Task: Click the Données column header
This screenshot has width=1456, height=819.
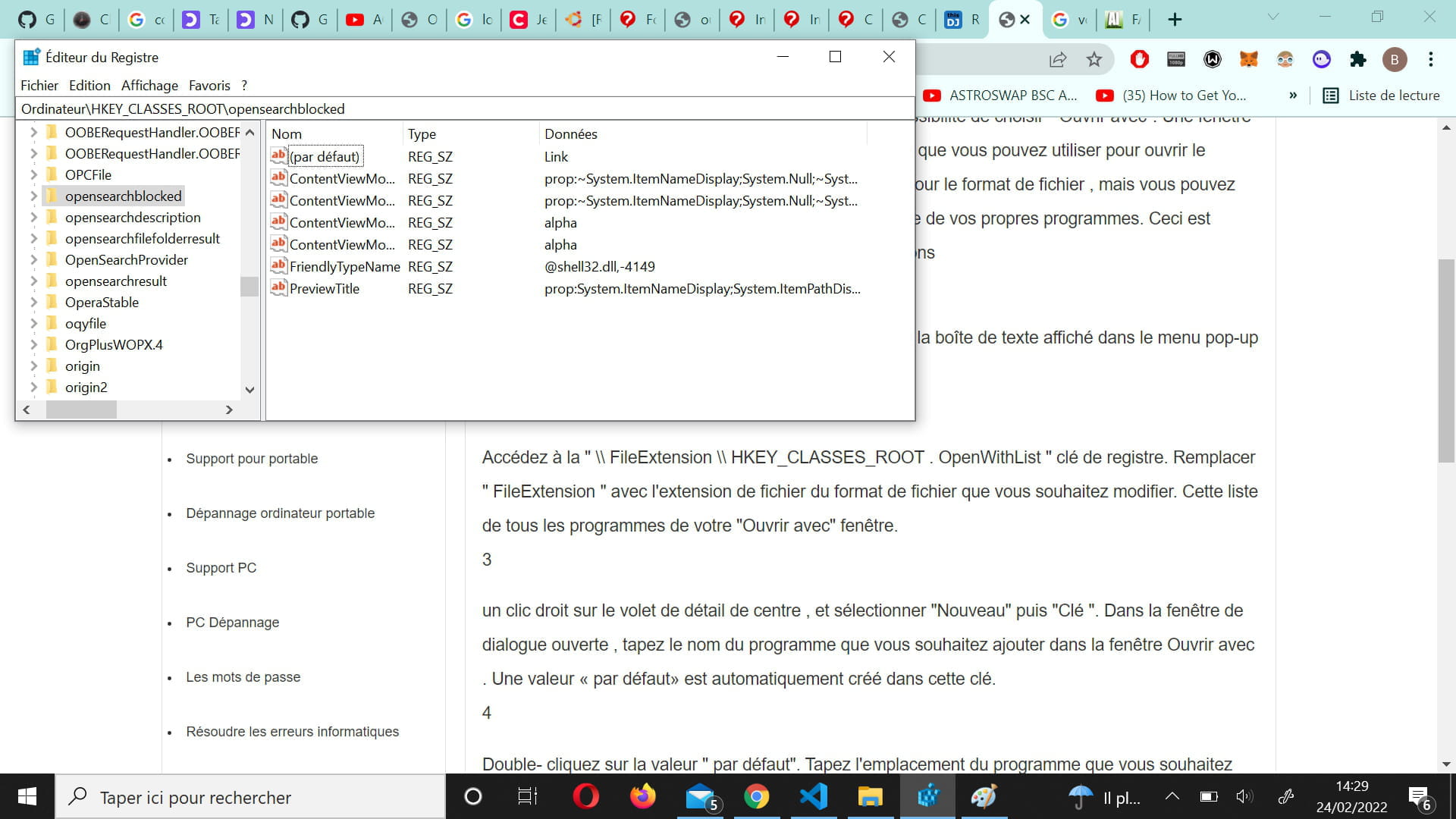Action: [702, 133]
